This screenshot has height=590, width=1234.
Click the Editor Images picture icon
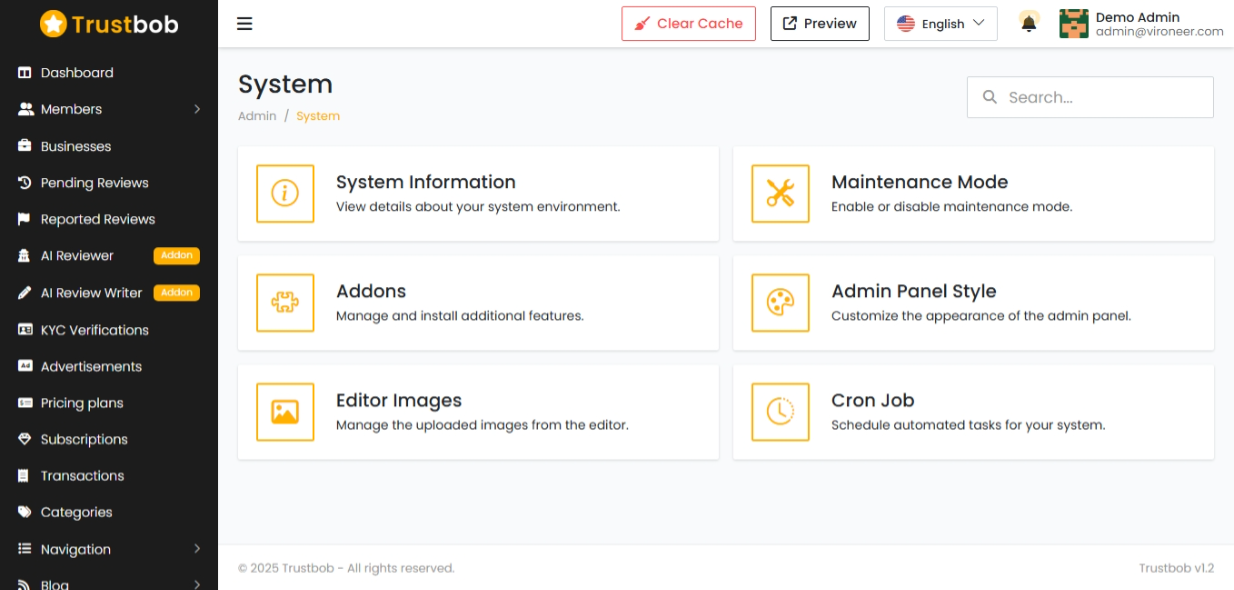285,411
